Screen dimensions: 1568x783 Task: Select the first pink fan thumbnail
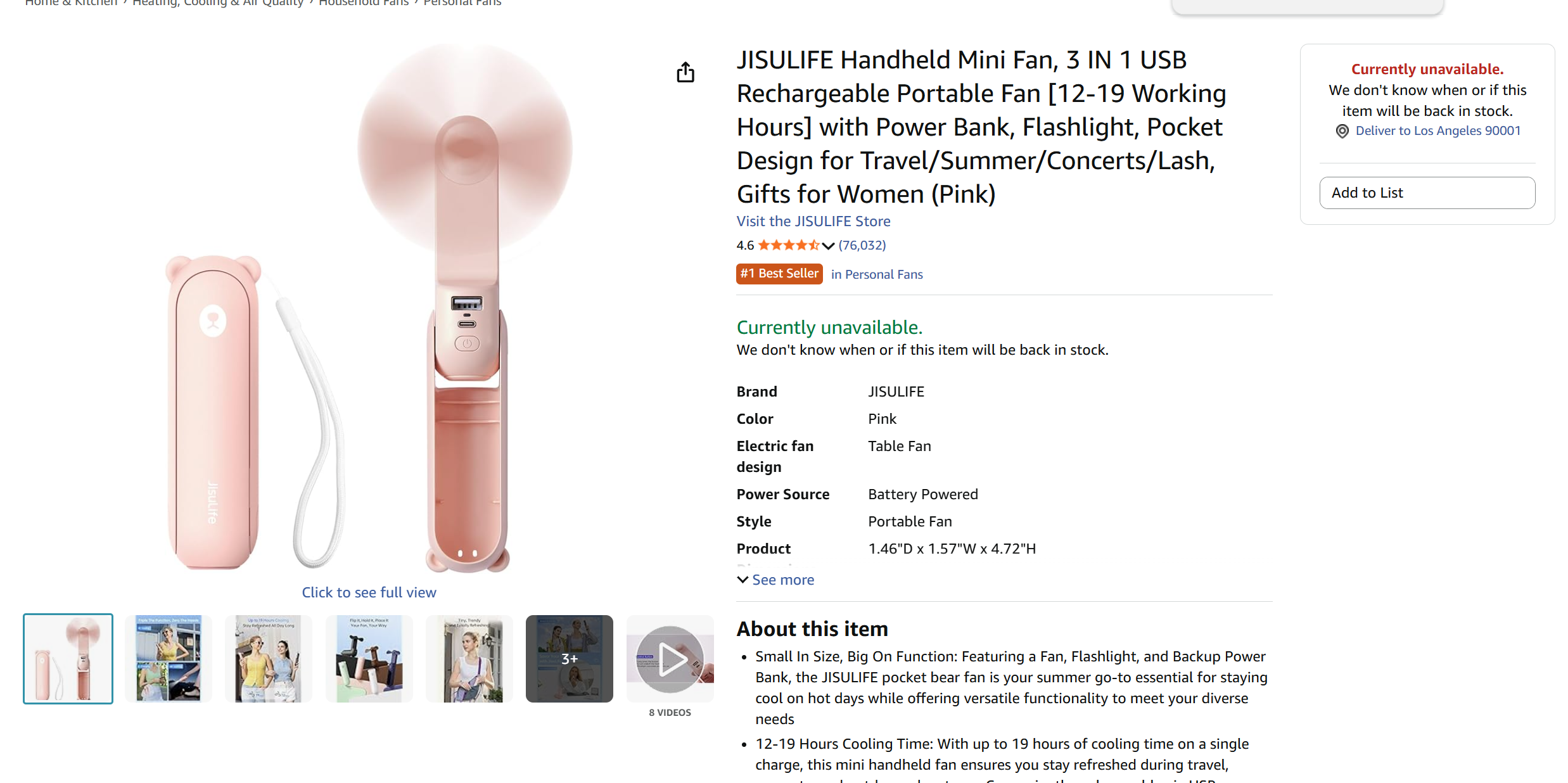68,659
